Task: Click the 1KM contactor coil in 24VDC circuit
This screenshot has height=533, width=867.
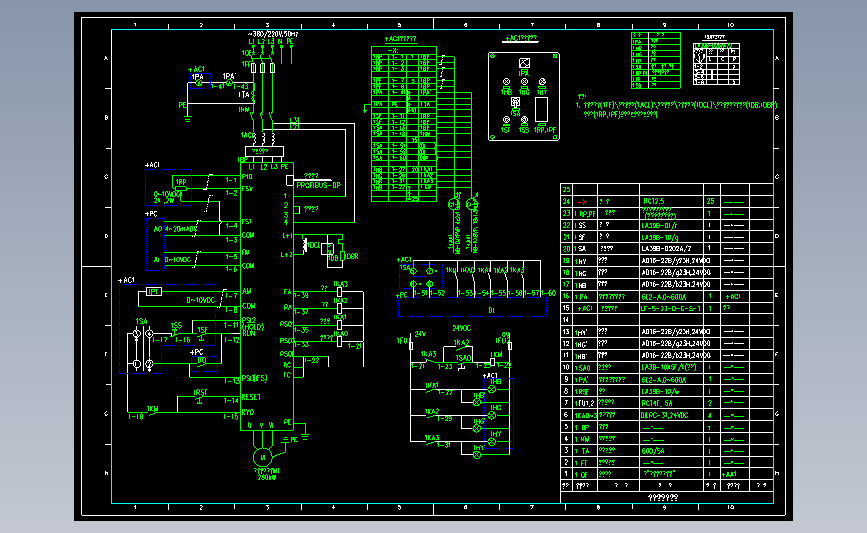Action: pyautogui.click(x=492, y=362)
